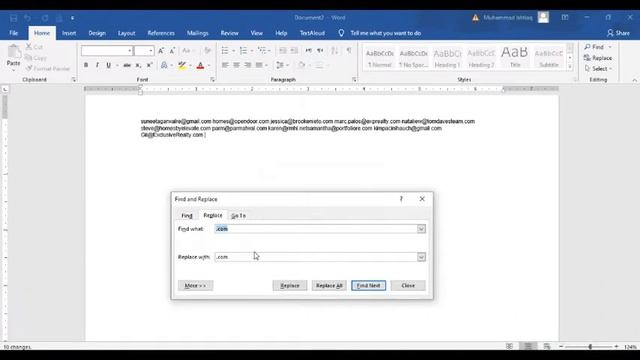640x360 pixels.
Task: Click the Multilevel List icon
Action: tap(262, 51)
